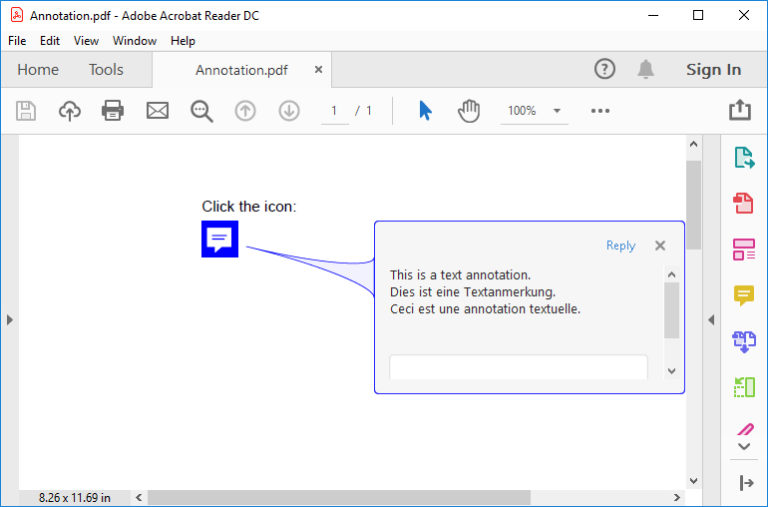Open the Help question mark

coord(604,69)
